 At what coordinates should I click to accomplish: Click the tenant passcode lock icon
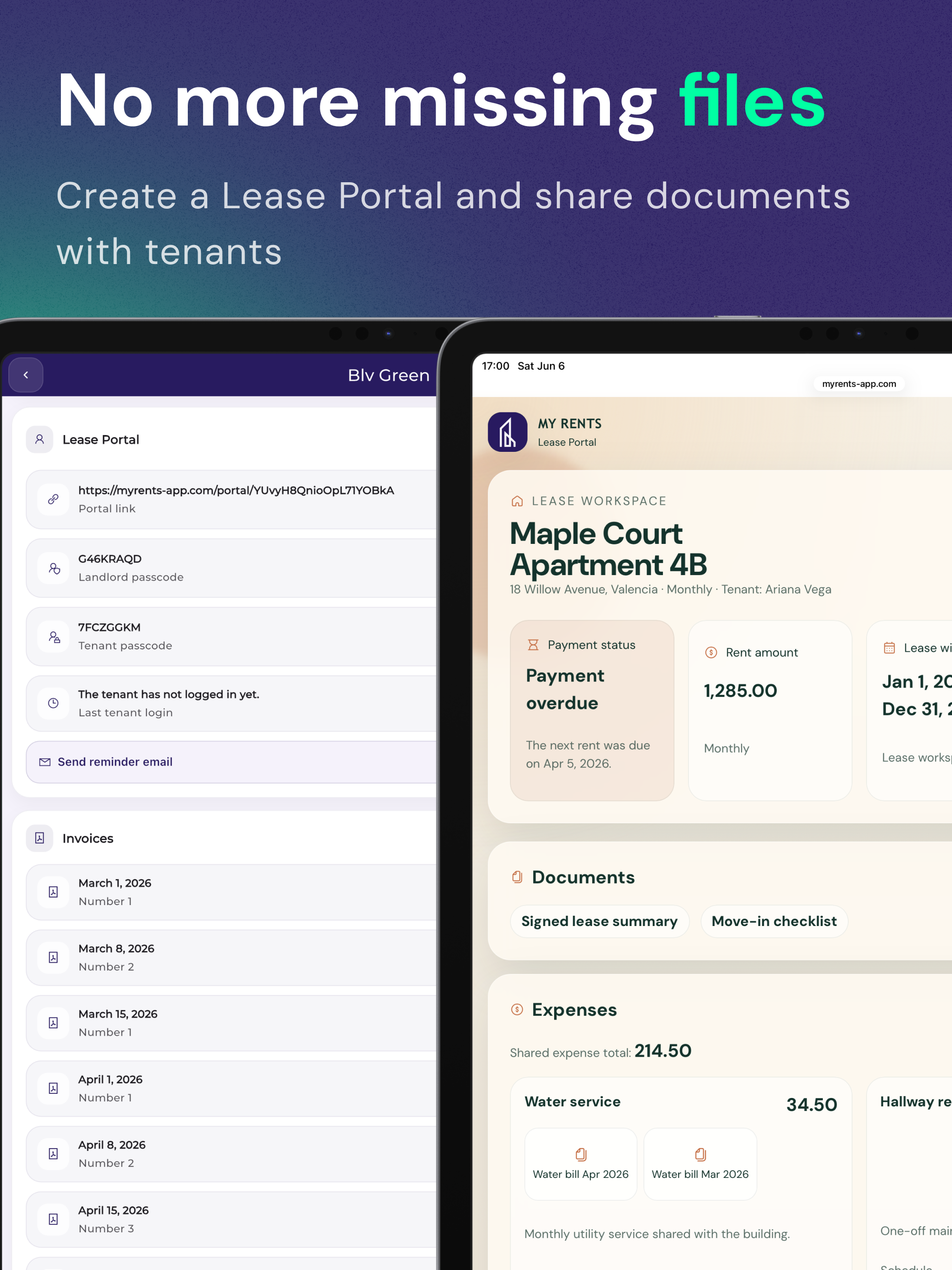53,637
